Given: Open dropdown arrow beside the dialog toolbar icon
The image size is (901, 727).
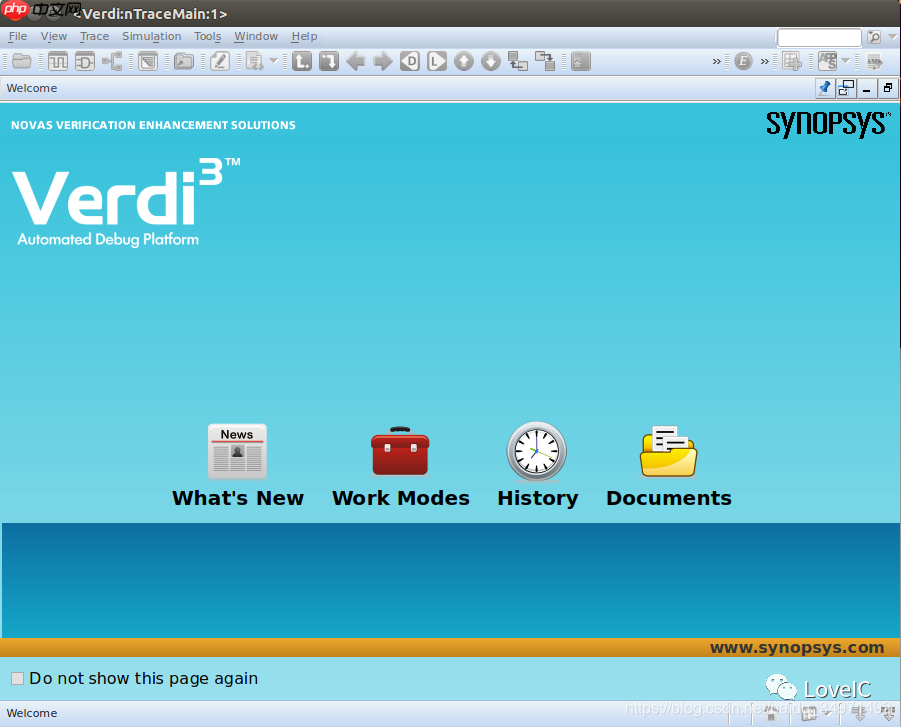Looking at the screenshot, I should point(273,61).
